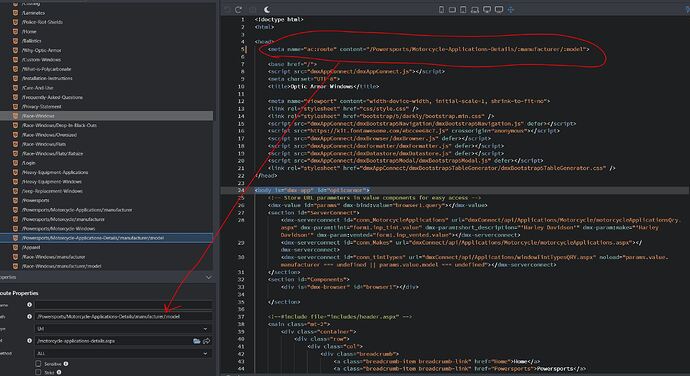Toggle the dark theme moon icon

(267, 9)
